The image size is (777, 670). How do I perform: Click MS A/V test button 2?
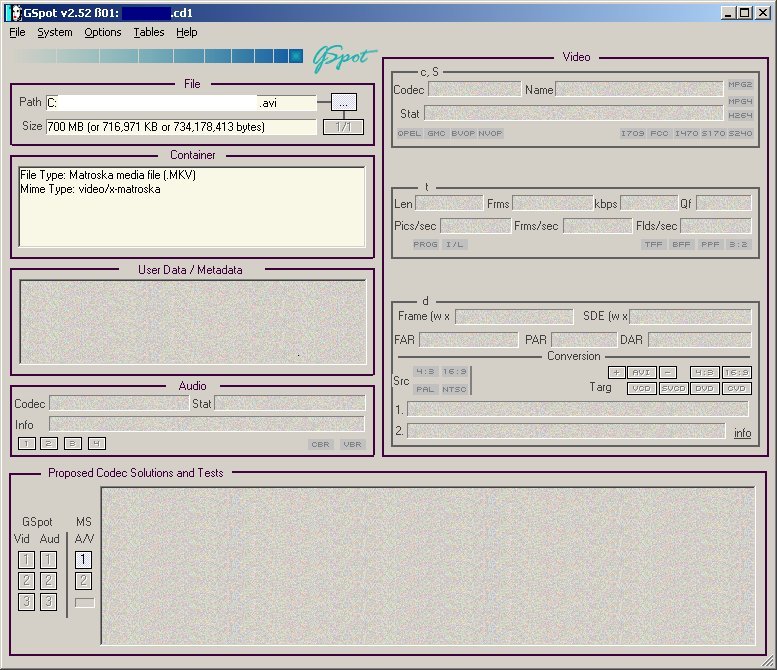tap(83, 581)
